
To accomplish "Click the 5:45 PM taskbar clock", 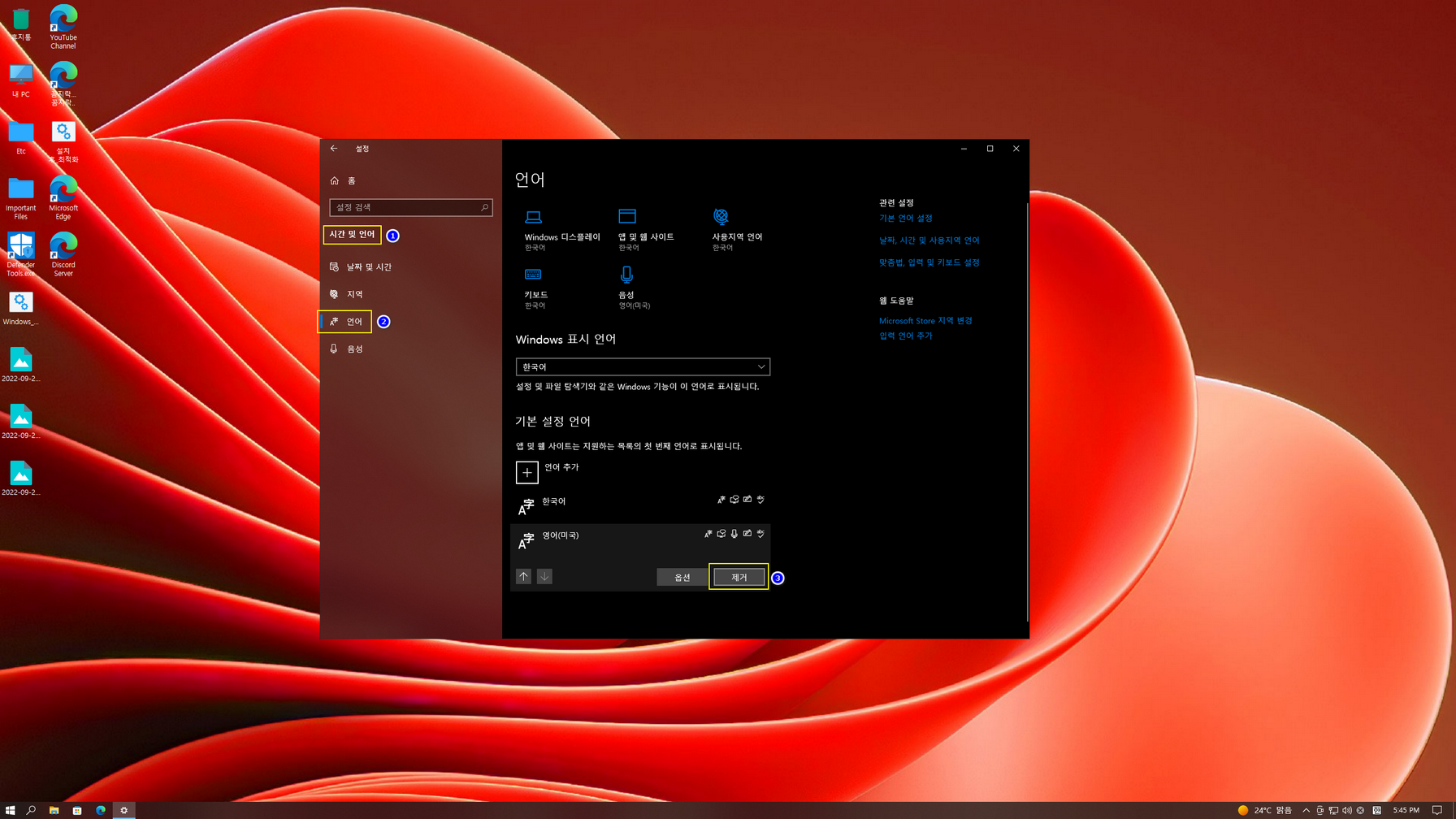I will pyautogui.click(x=1406, y=810).
